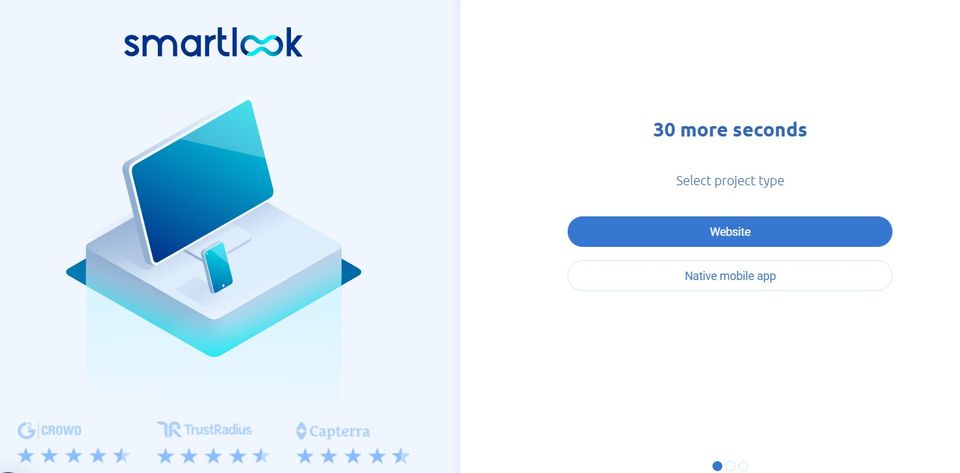Choose Native mobile app option

730,275
